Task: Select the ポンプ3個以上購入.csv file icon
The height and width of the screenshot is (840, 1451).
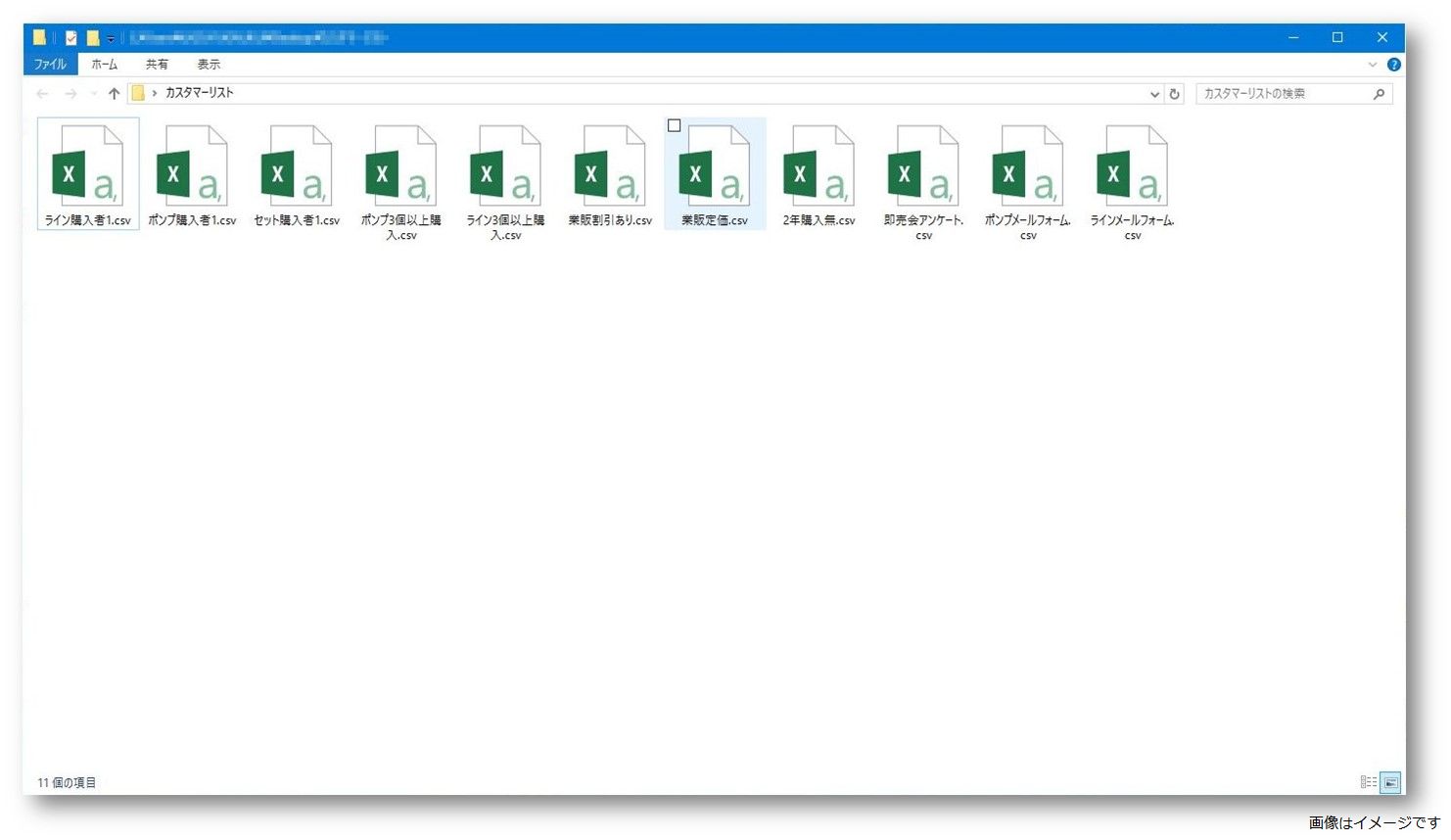Action: click(401, 165)
